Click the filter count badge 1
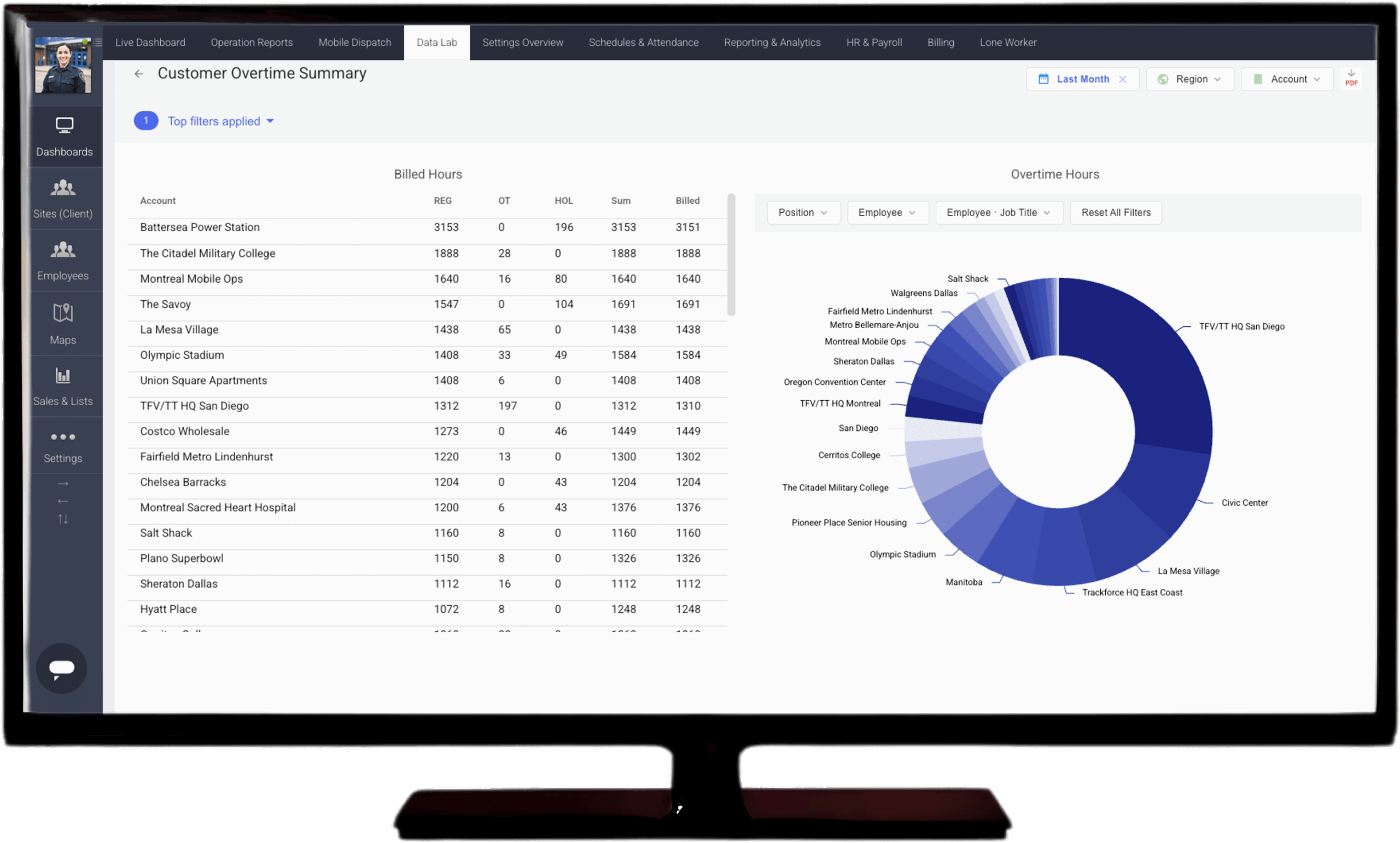 point(146,120)
